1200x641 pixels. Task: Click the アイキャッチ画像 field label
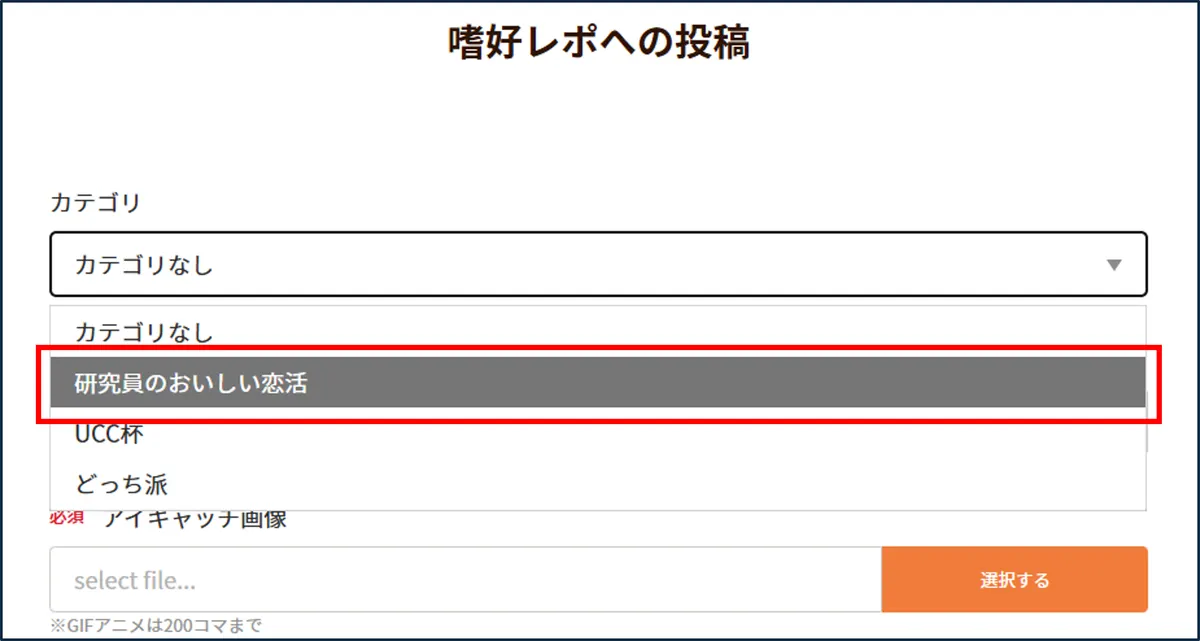(195, 519)
